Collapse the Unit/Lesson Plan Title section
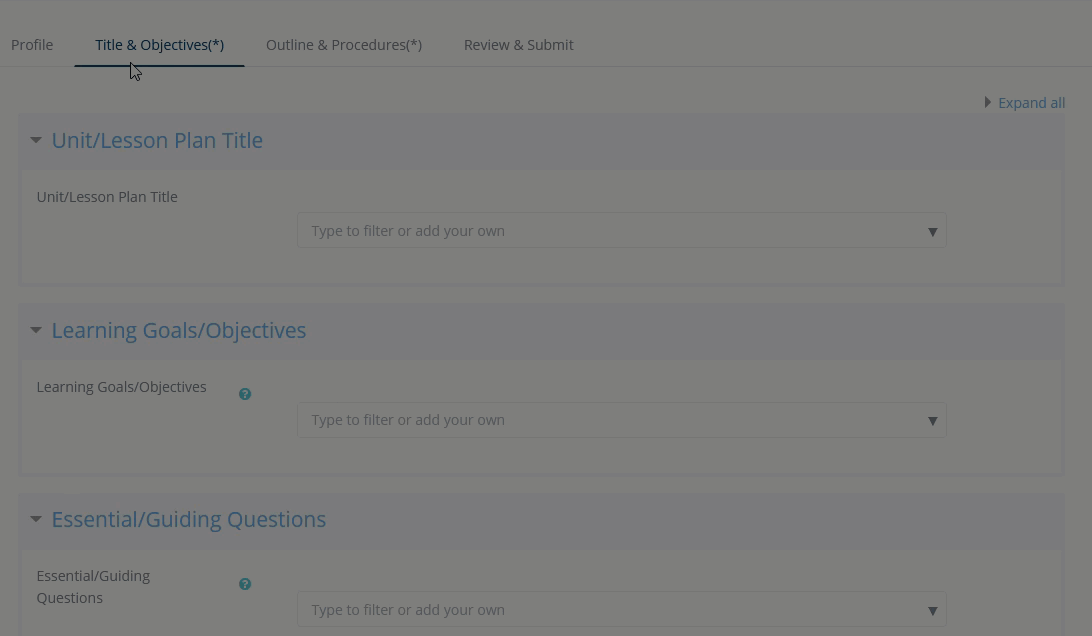 pos(36,140)
